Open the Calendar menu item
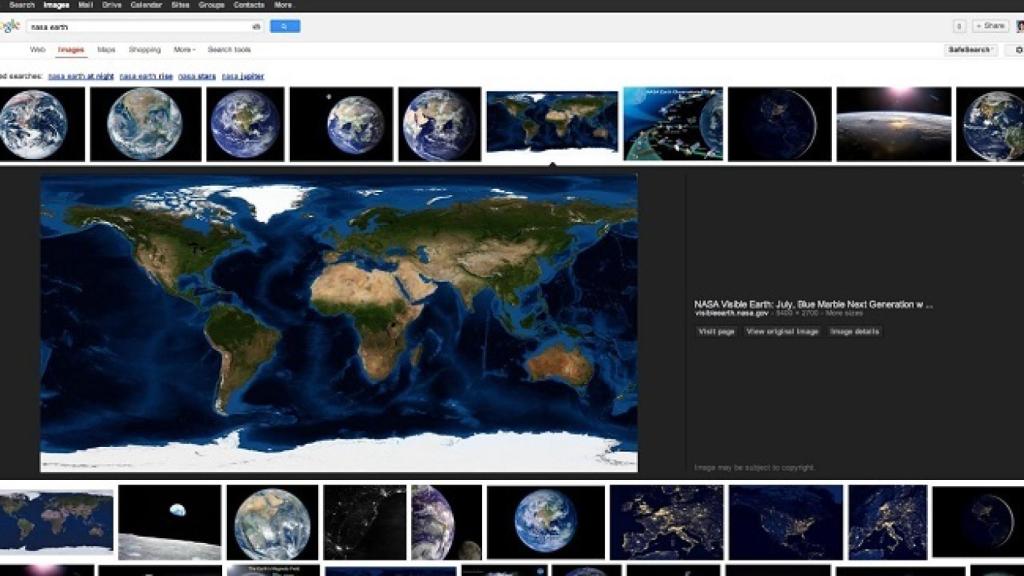The image size is (1024, 576). [x=145, y=5]
